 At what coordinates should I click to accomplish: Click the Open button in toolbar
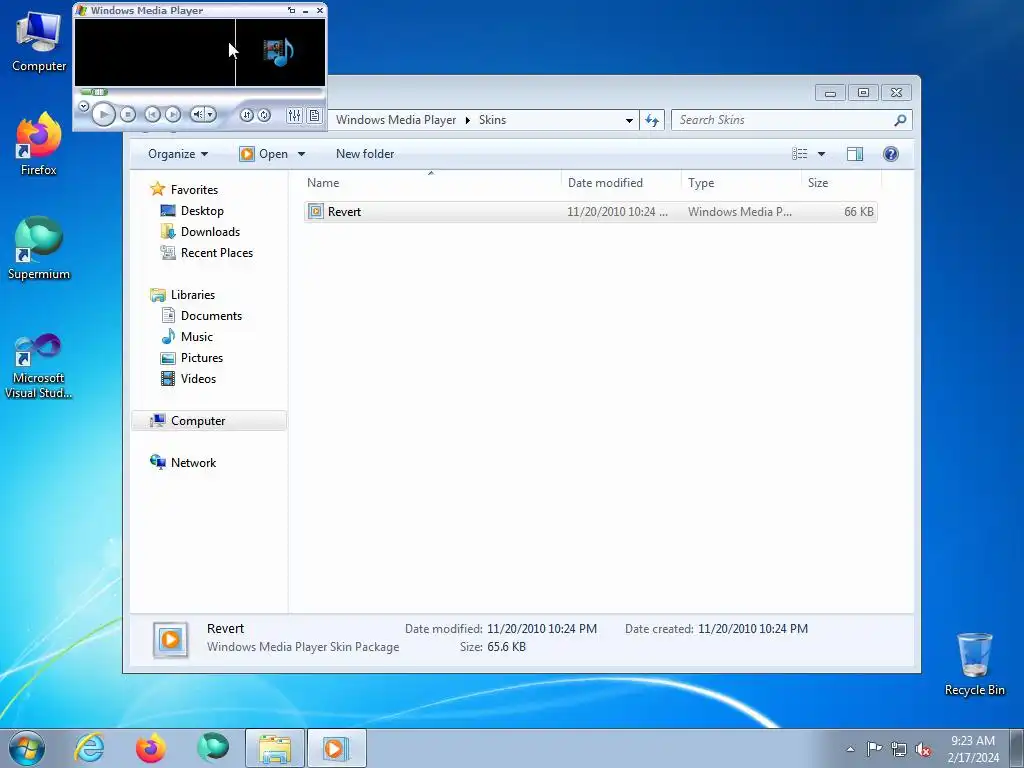pyautogui.click(x=264, y=154)
